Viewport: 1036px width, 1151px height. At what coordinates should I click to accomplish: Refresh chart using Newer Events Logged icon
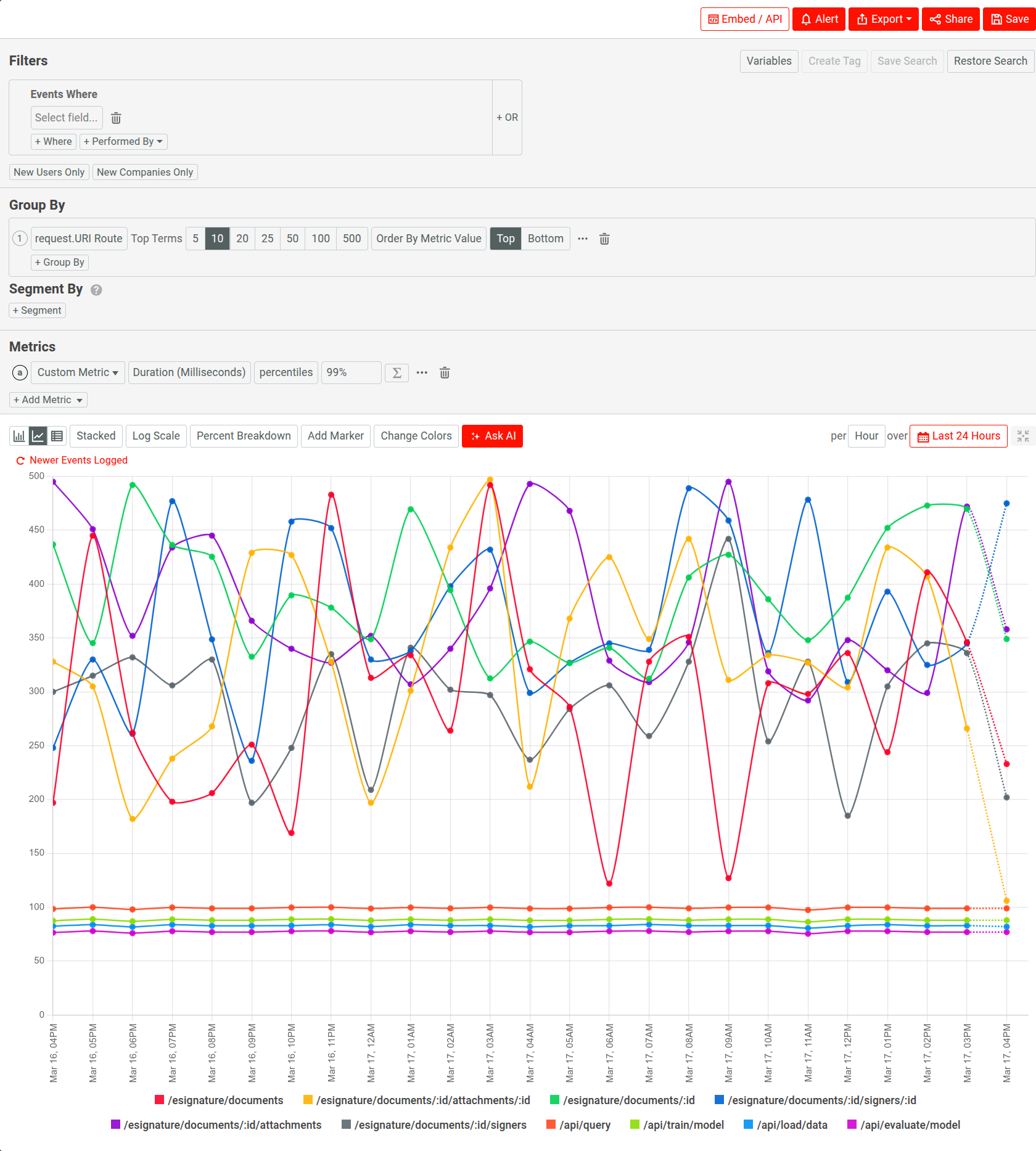[20, 460]
